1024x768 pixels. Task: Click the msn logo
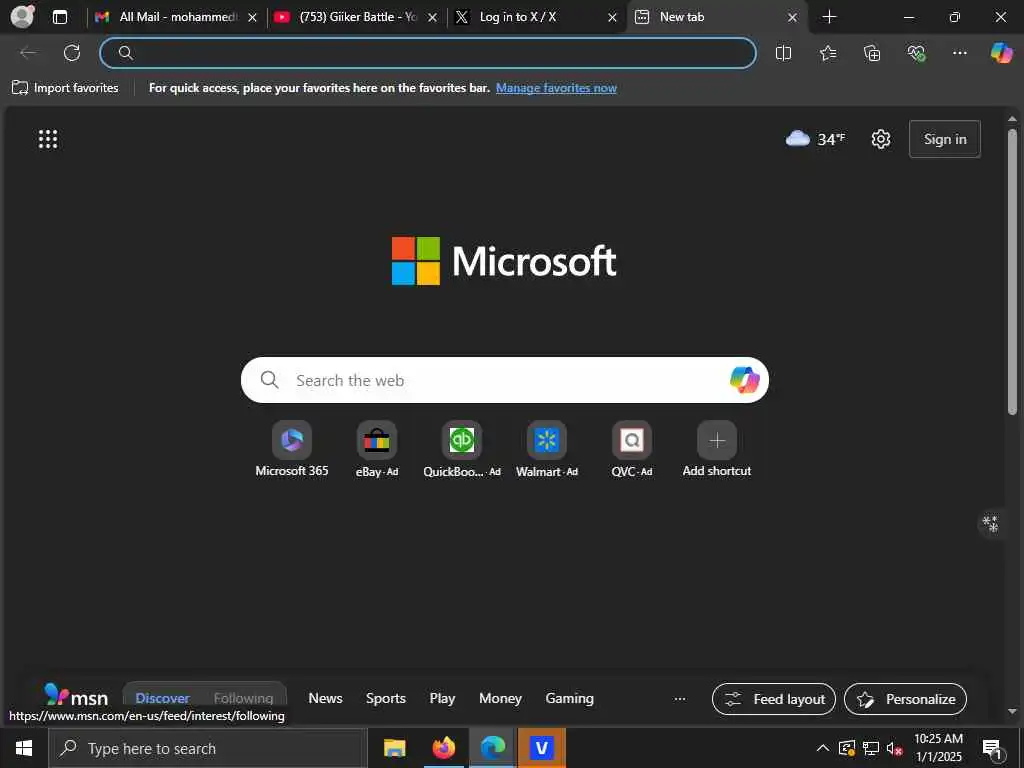(x=76, y=696)
